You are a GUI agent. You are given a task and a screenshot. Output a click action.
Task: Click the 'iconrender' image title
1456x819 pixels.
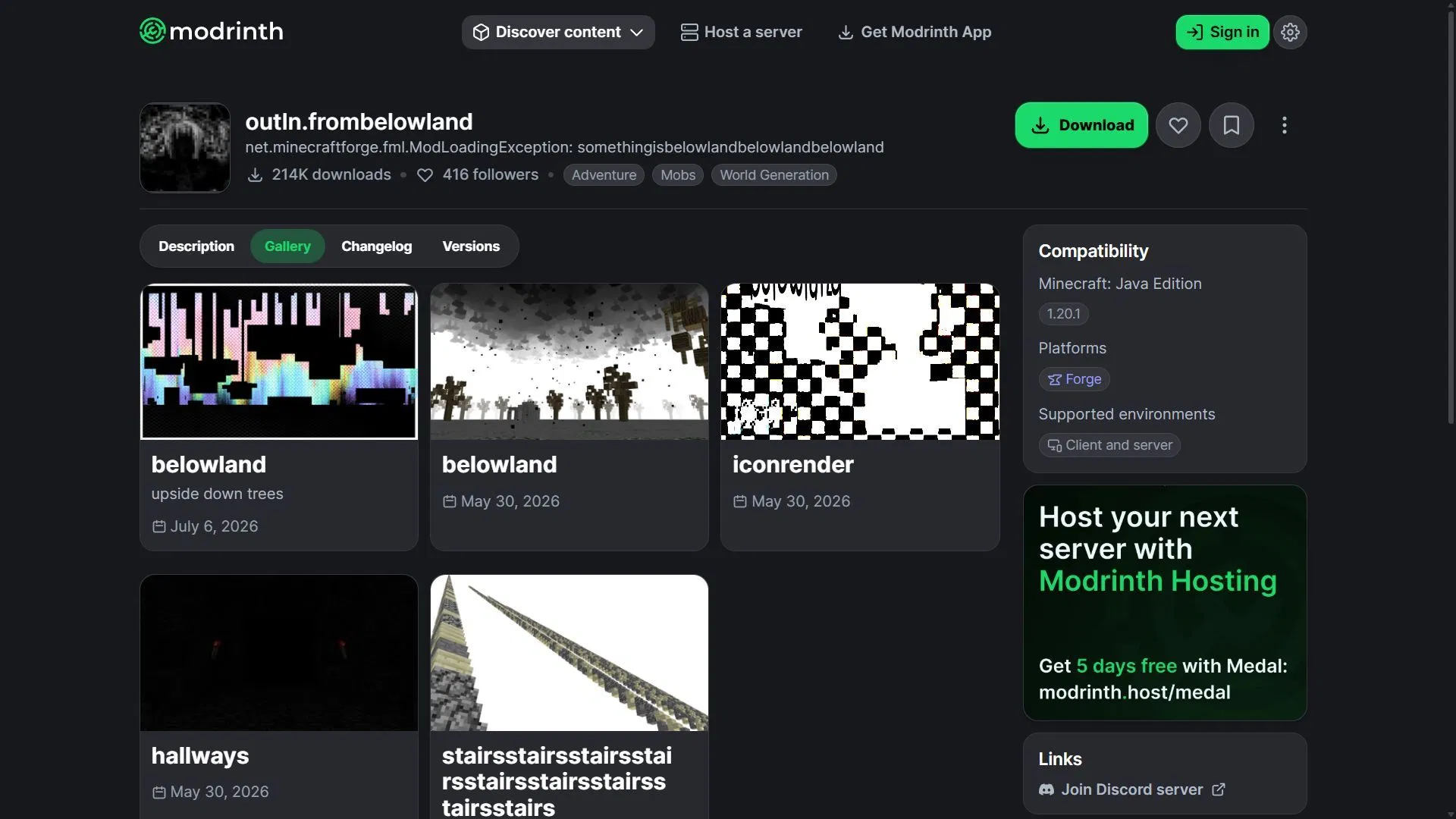point(793,465)
